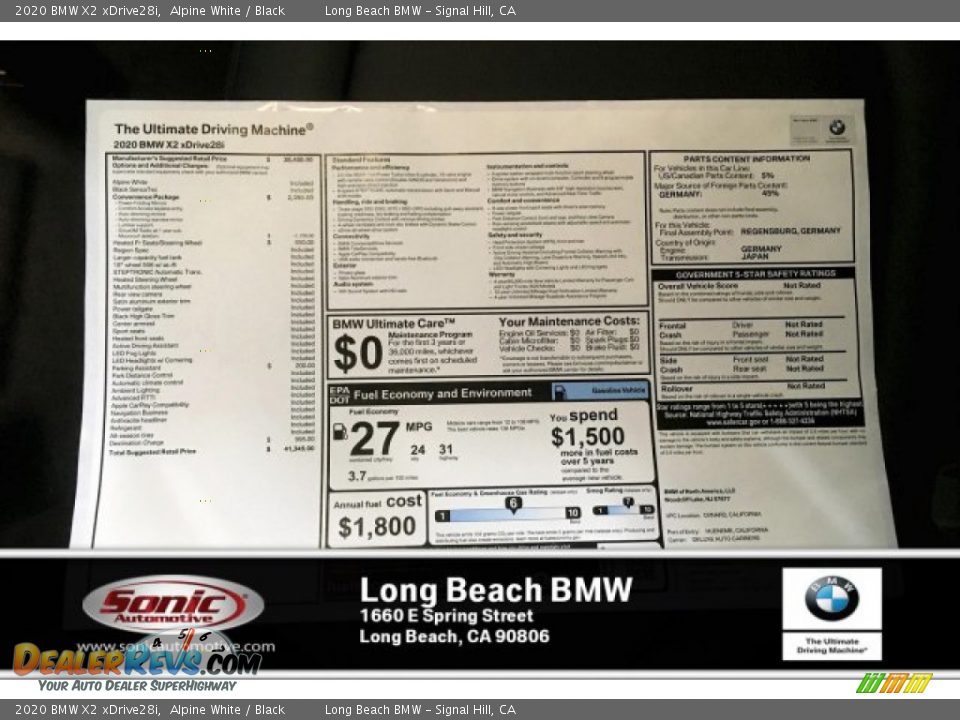Click the '$0' Ultimate Care price

click(358, 354)
